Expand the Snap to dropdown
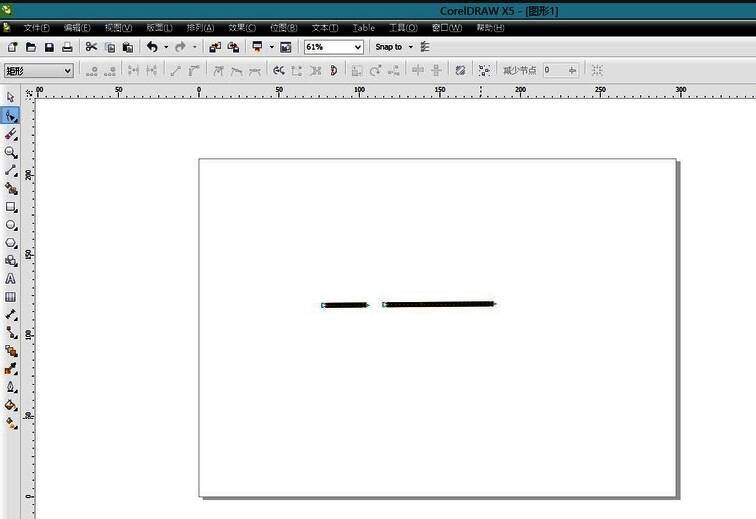This screenshot has width=756, height=519. 410,47
